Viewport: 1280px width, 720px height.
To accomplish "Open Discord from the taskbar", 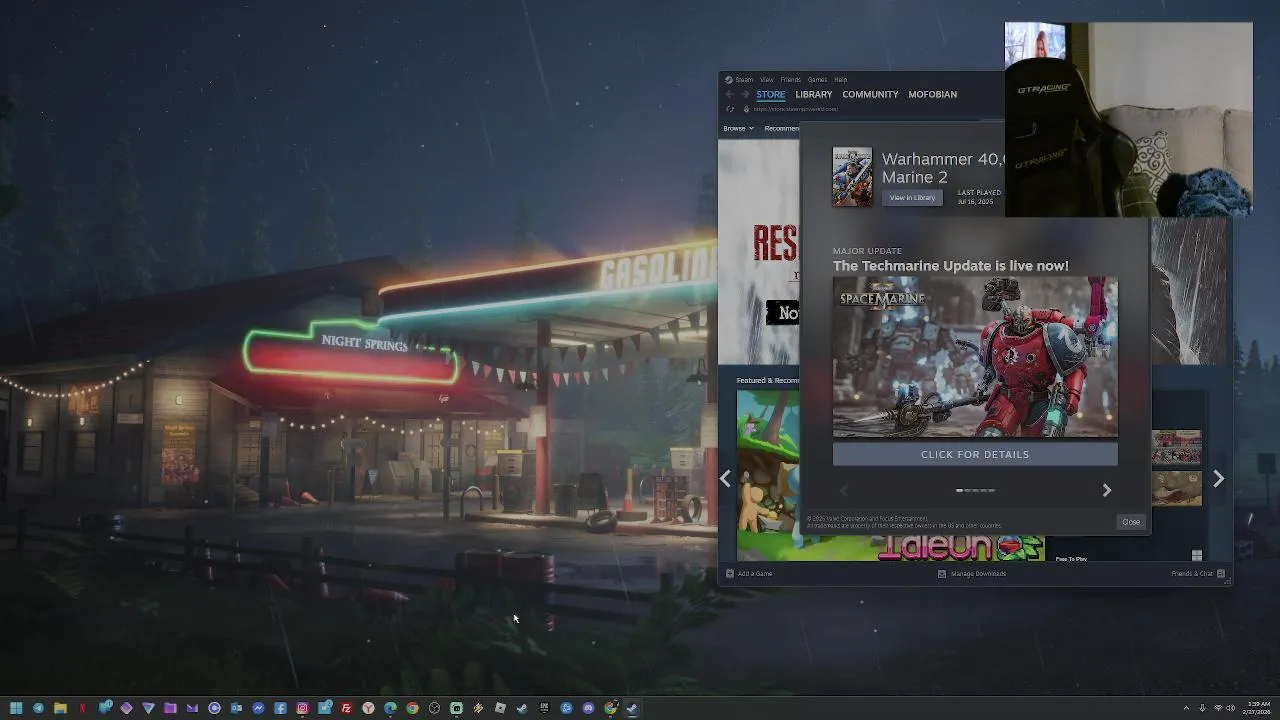I will pyautogui.click(x=588, y=708).
